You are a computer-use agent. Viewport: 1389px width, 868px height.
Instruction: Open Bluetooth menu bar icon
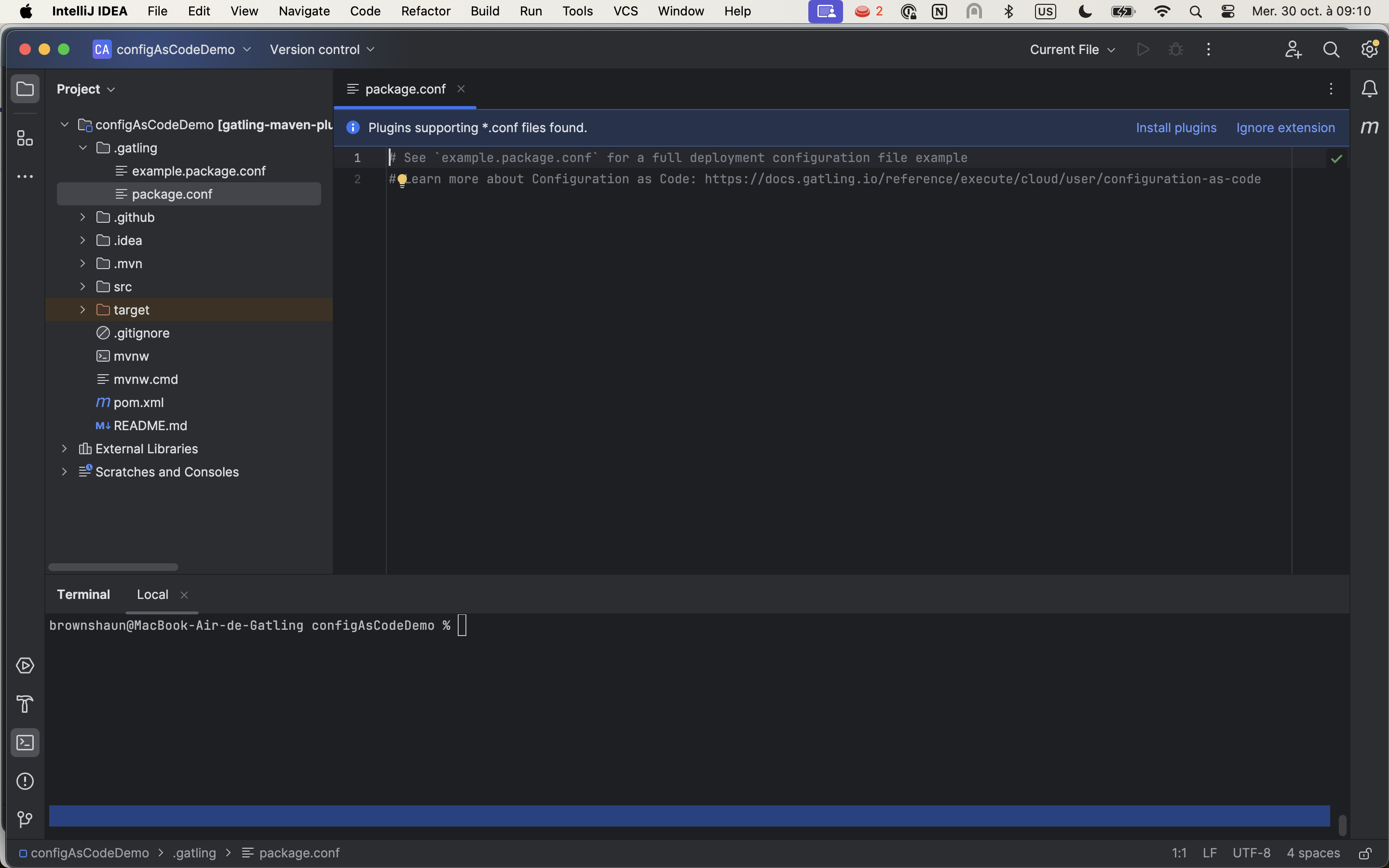click(1008, 12)
